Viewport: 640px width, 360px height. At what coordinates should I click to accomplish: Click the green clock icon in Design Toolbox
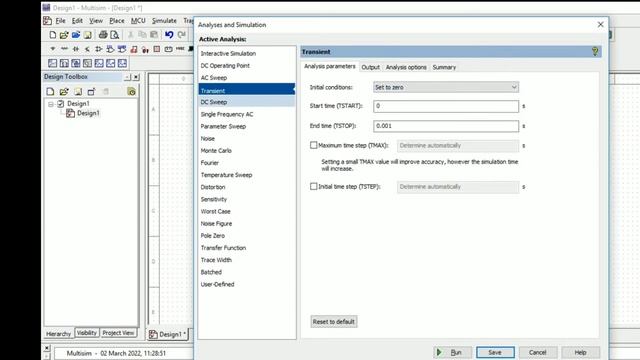coord(131,91)
